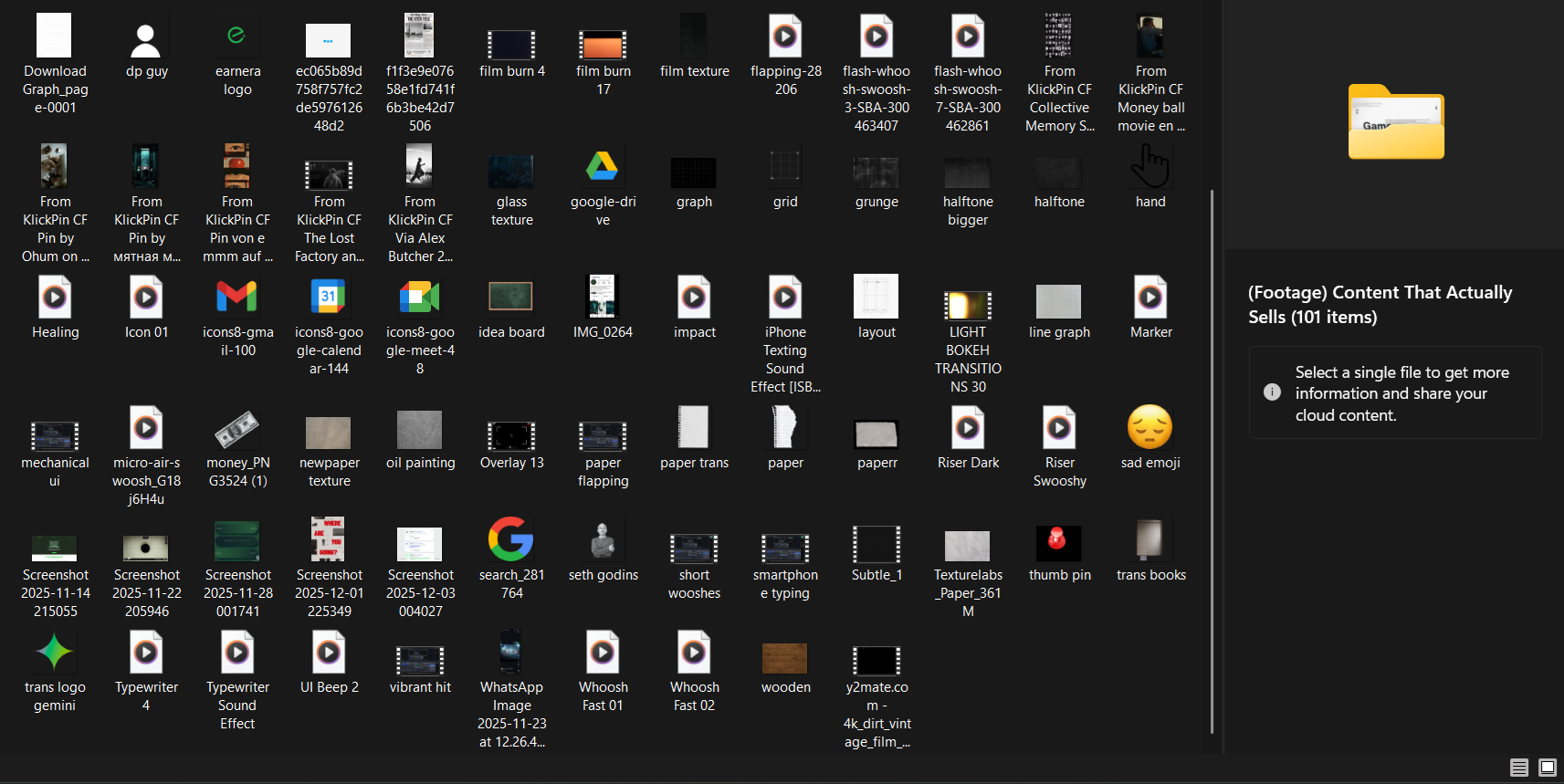The image size is (1564, 784).
Task: Click the icons8-google-calendar-144 file icon
Action: pyautogui.click(x=329, y=298)
